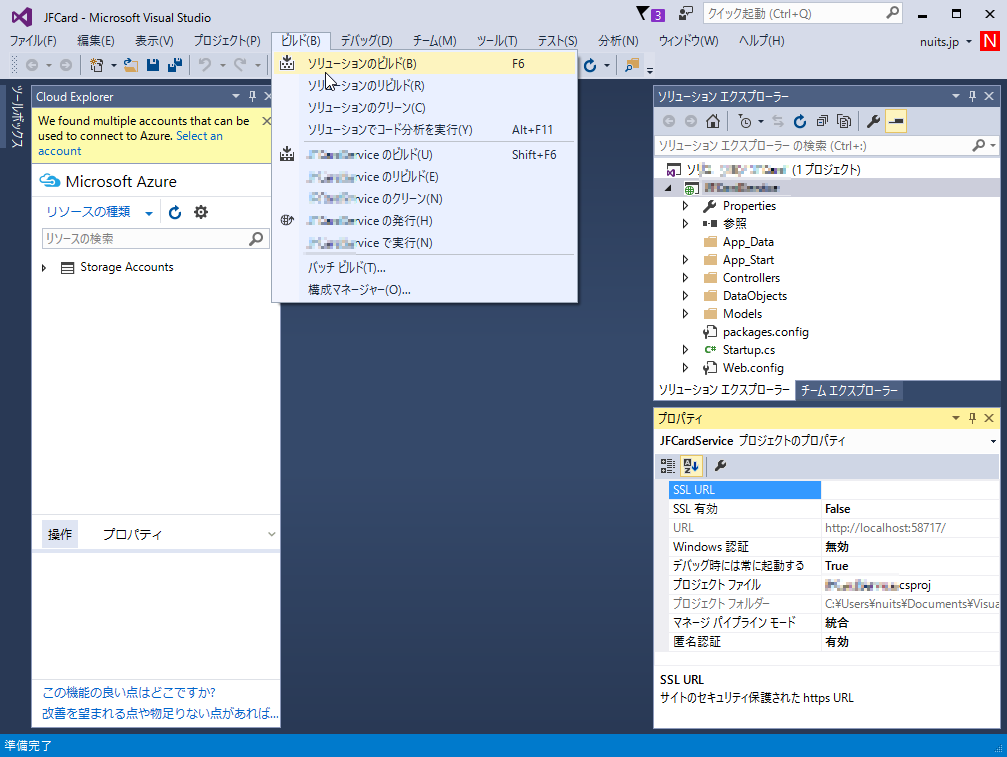Image resolution: width=1007 pixels, height=757 pixels.
Task: Select packages.config in Solution Explorer
Action: [x=766, y=332]
